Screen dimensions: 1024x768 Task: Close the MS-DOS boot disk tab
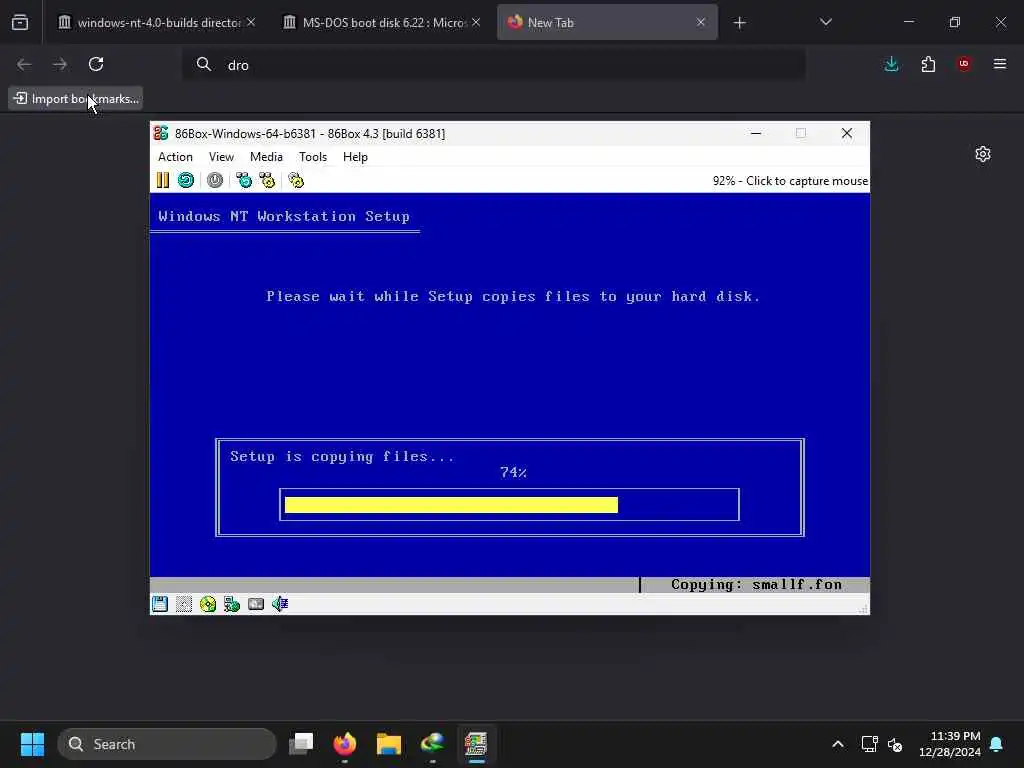(476, 22)
